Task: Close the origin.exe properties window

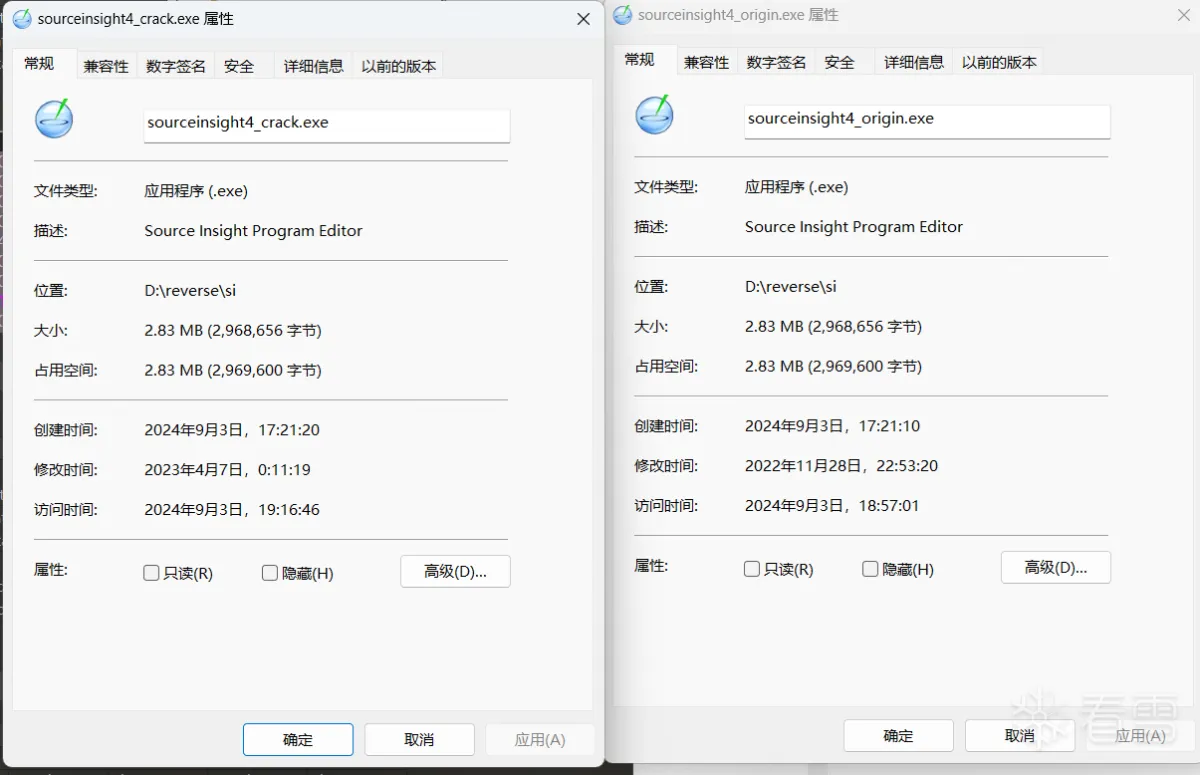Action: point(1184,15)
